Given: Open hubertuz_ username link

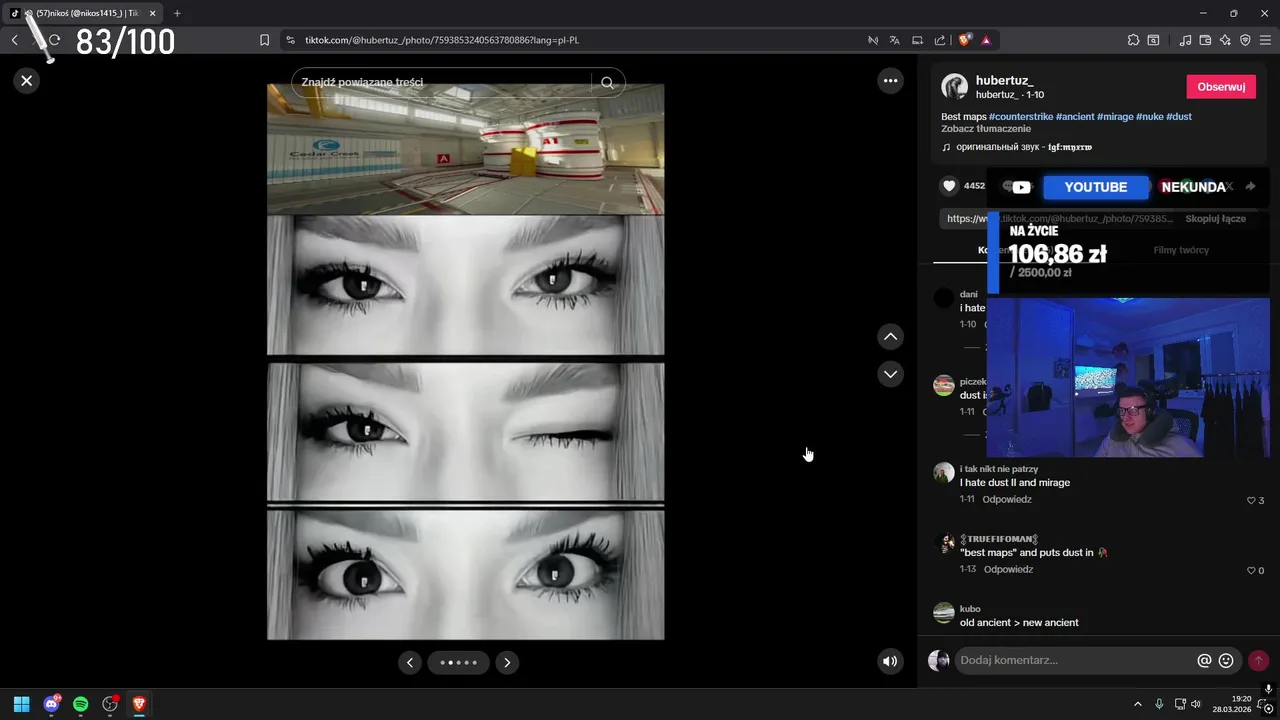Looking at the screenshot, I should [1004, 80].
